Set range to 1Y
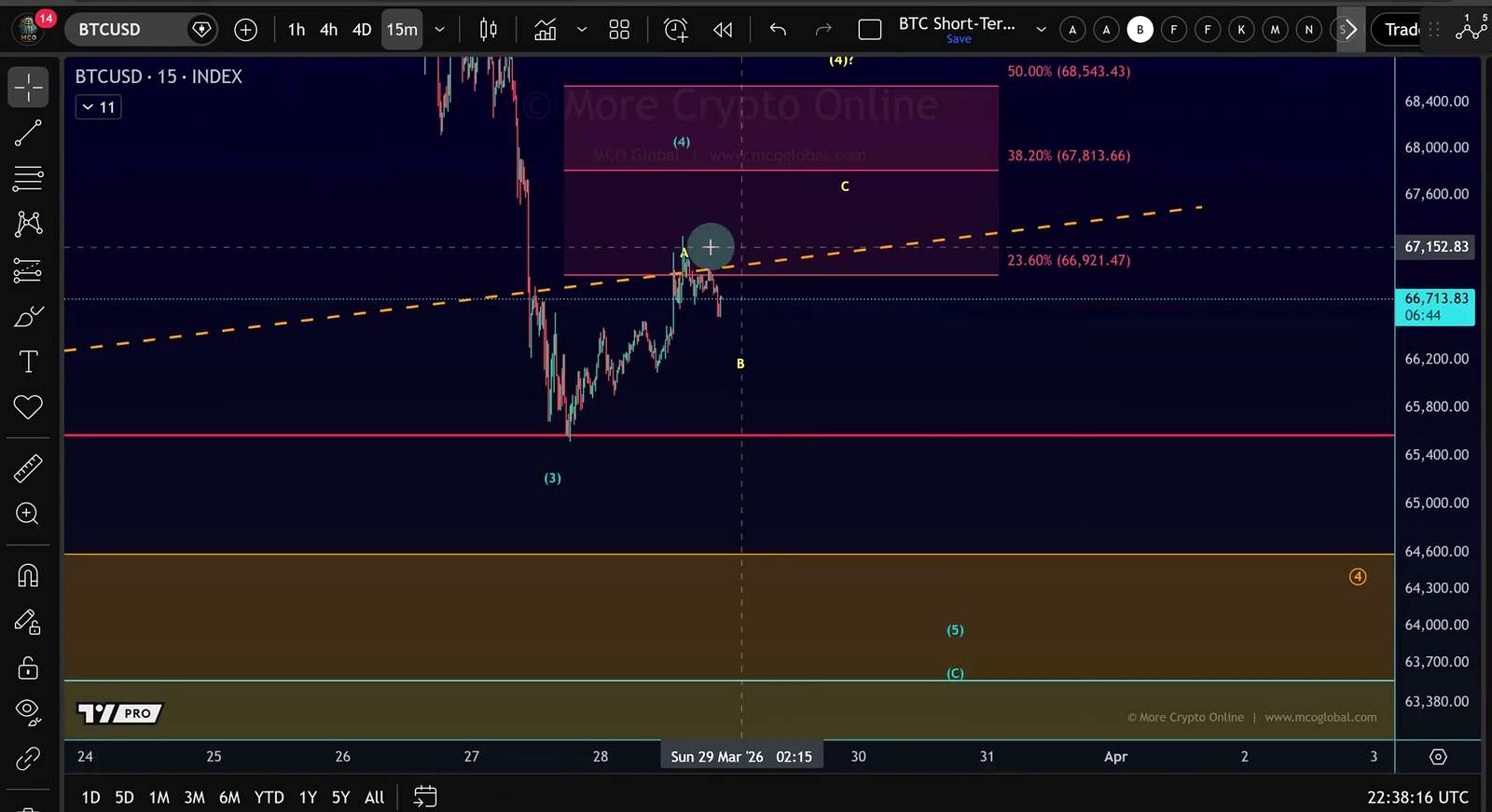The height and width of the screenshot is (812, 1492). click(308, 797)
